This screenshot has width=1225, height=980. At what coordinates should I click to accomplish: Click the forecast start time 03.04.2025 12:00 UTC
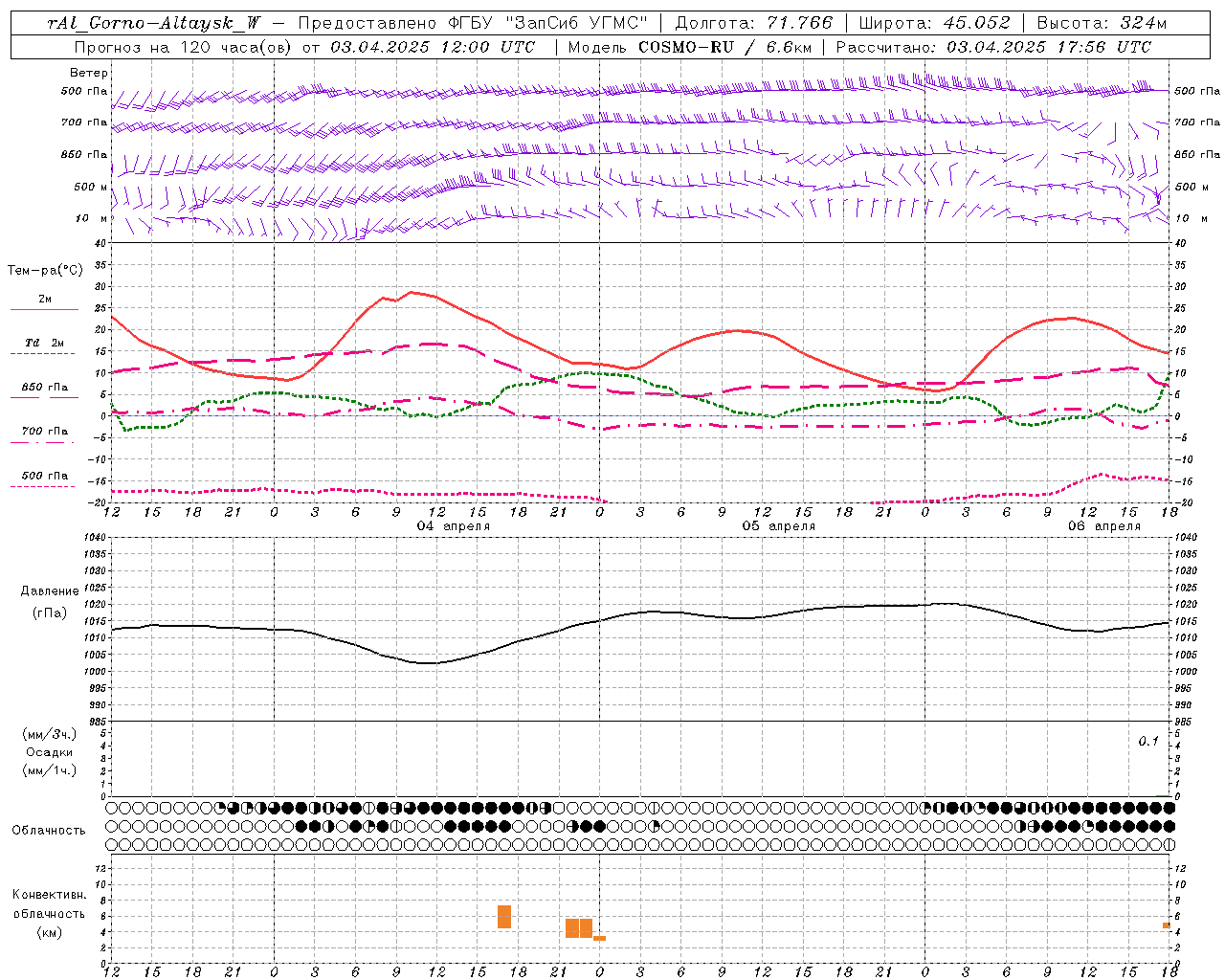tap(433, 46)
